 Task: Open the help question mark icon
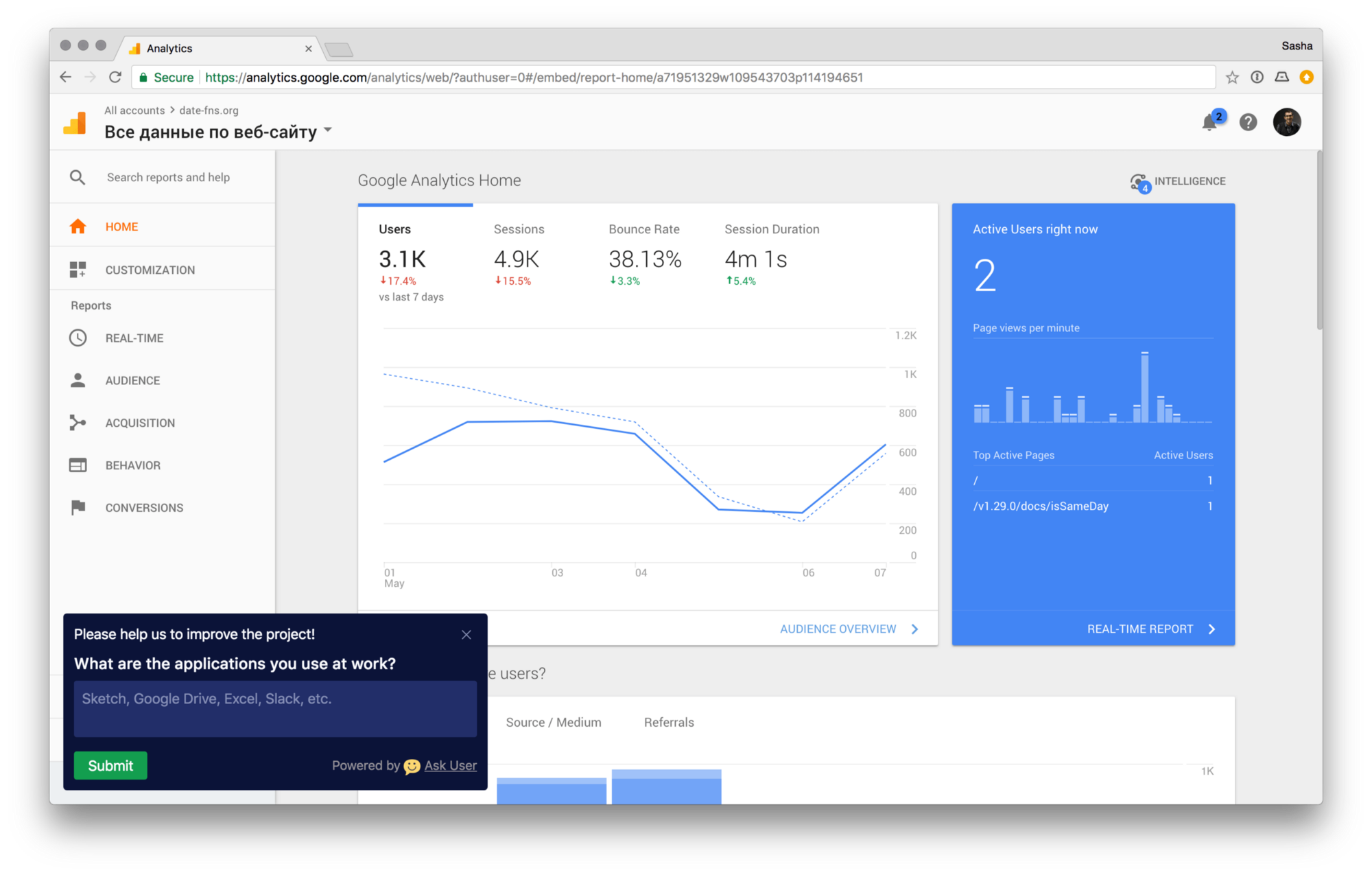(x=1248, y=122)
